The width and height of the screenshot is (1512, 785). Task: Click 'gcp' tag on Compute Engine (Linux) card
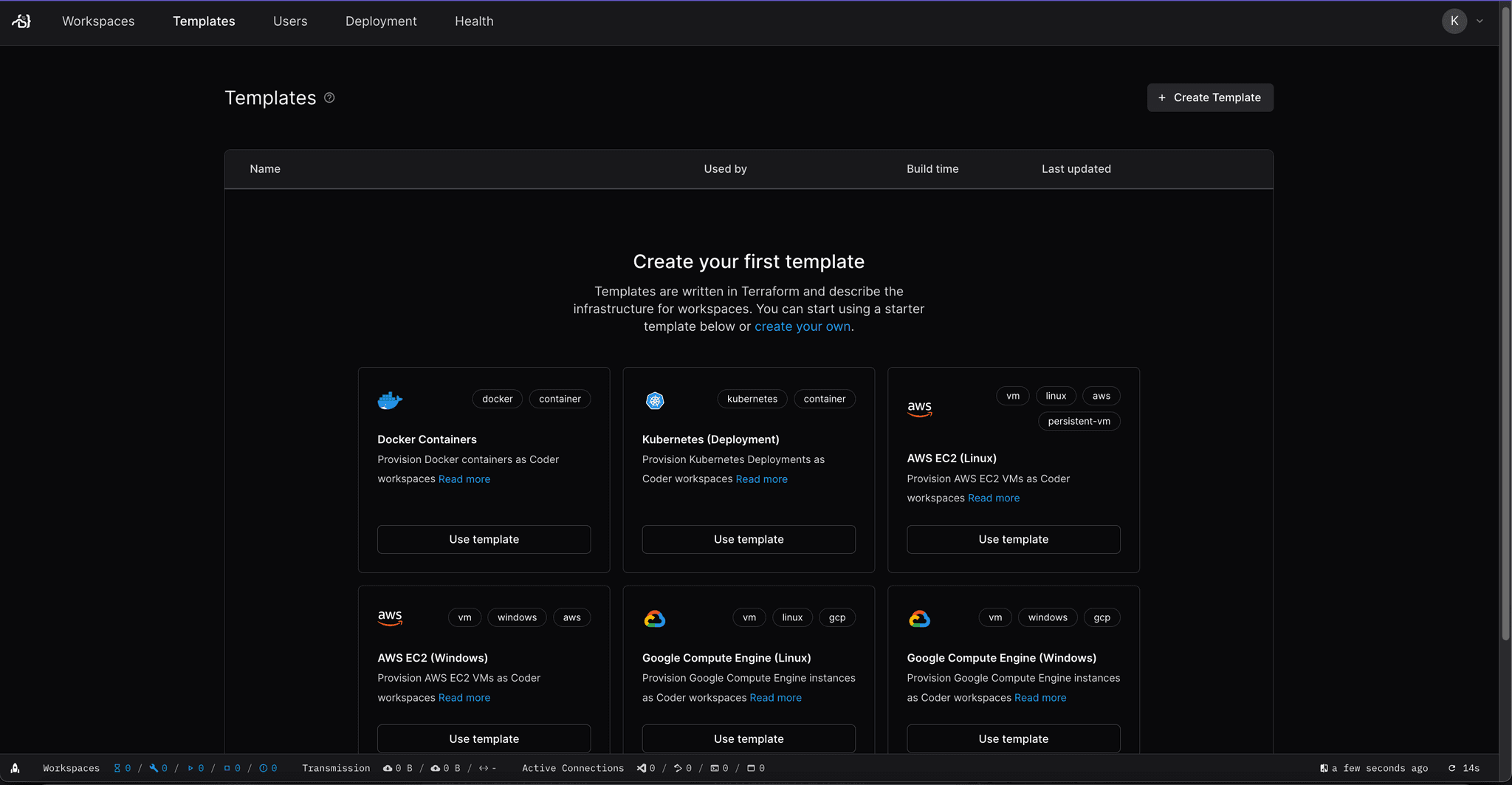[x=837, y=617]
